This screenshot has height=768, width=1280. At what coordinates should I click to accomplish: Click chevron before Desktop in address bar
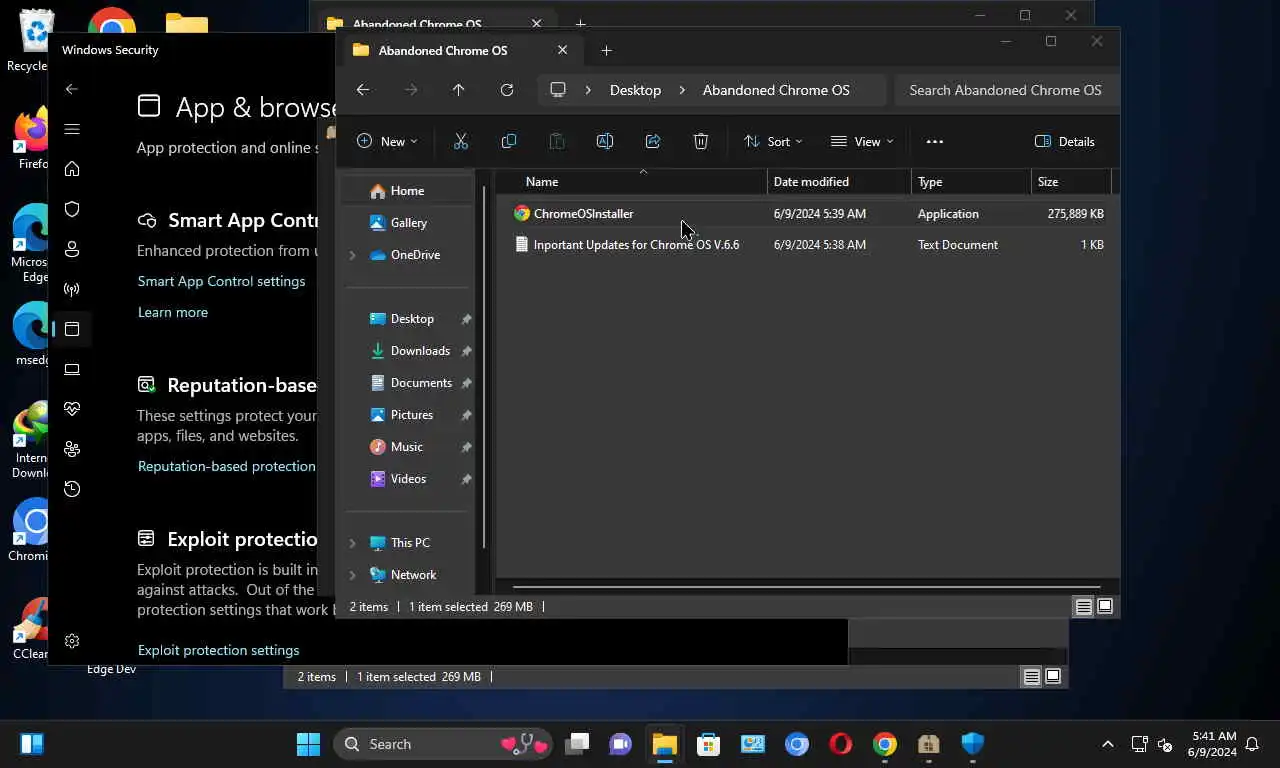pos(588,90)
